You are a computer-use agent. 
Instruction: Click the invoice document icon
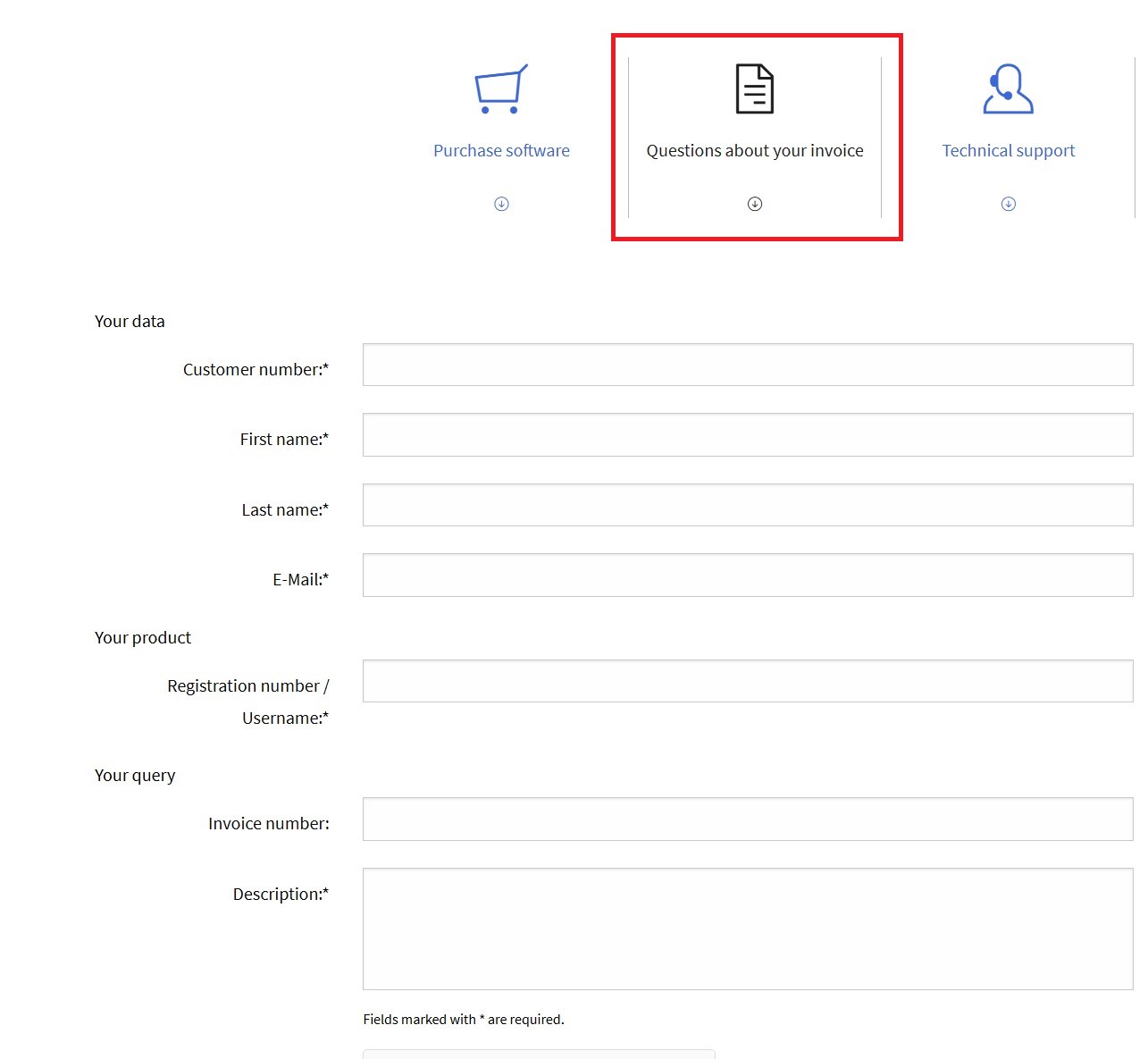click(x=754, y=88)
